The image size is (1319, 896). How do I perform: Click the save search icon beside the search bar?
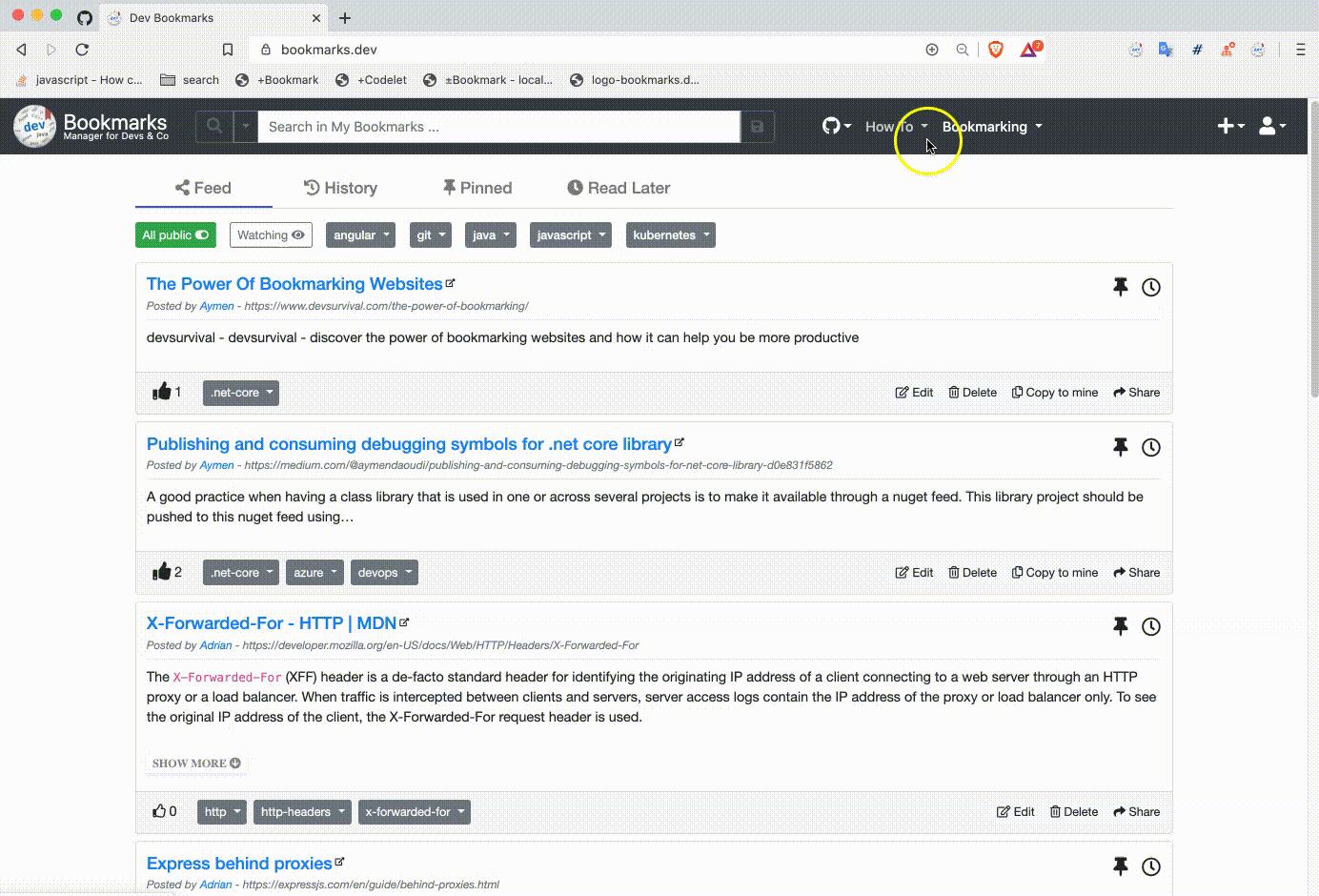click(x=758, y=125)
